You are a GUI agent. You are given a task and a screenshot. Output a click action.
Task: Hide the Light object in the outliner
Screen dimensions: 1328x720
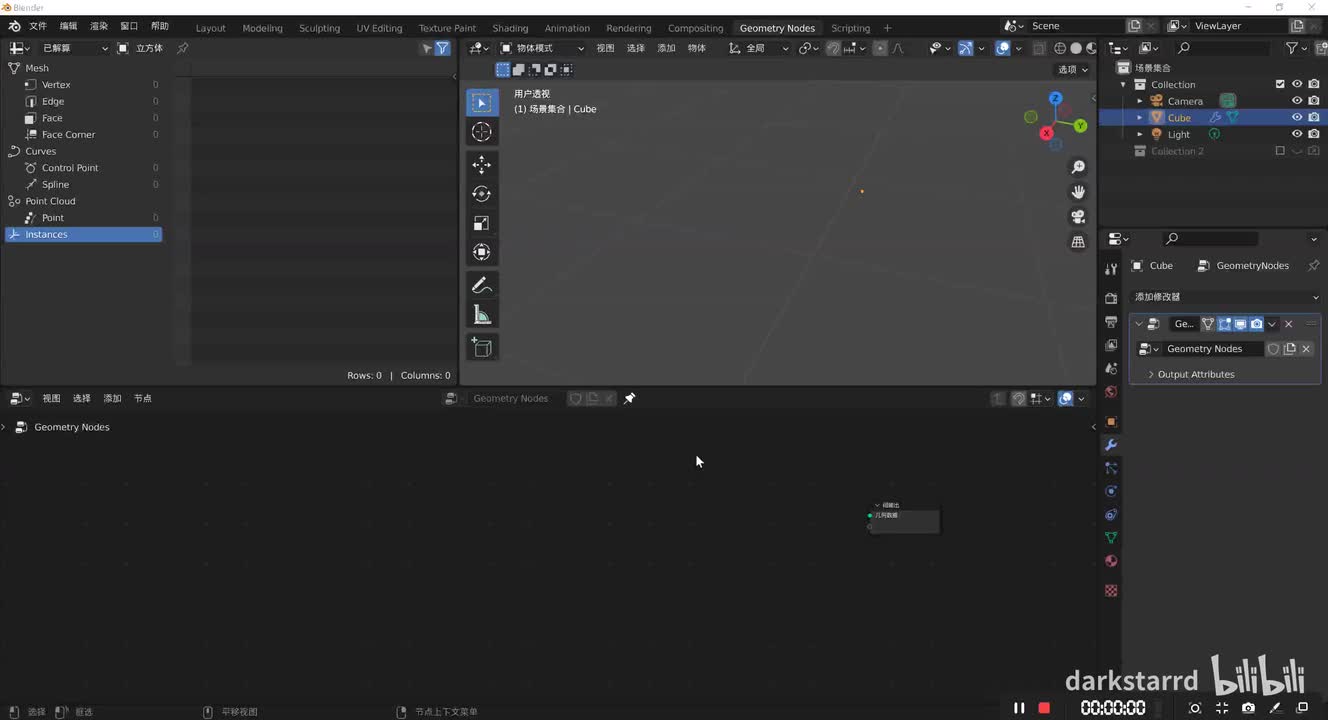pyautogui.click(x=1297, y=134)
